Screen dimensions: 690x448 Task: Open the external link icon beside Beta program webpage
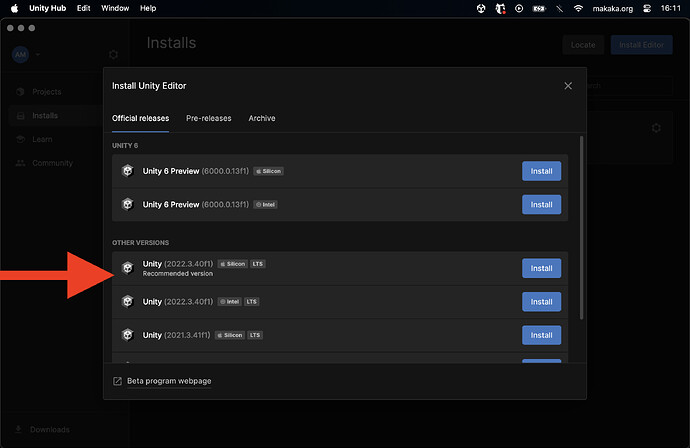pyautogui.click(x=117, y=381)
